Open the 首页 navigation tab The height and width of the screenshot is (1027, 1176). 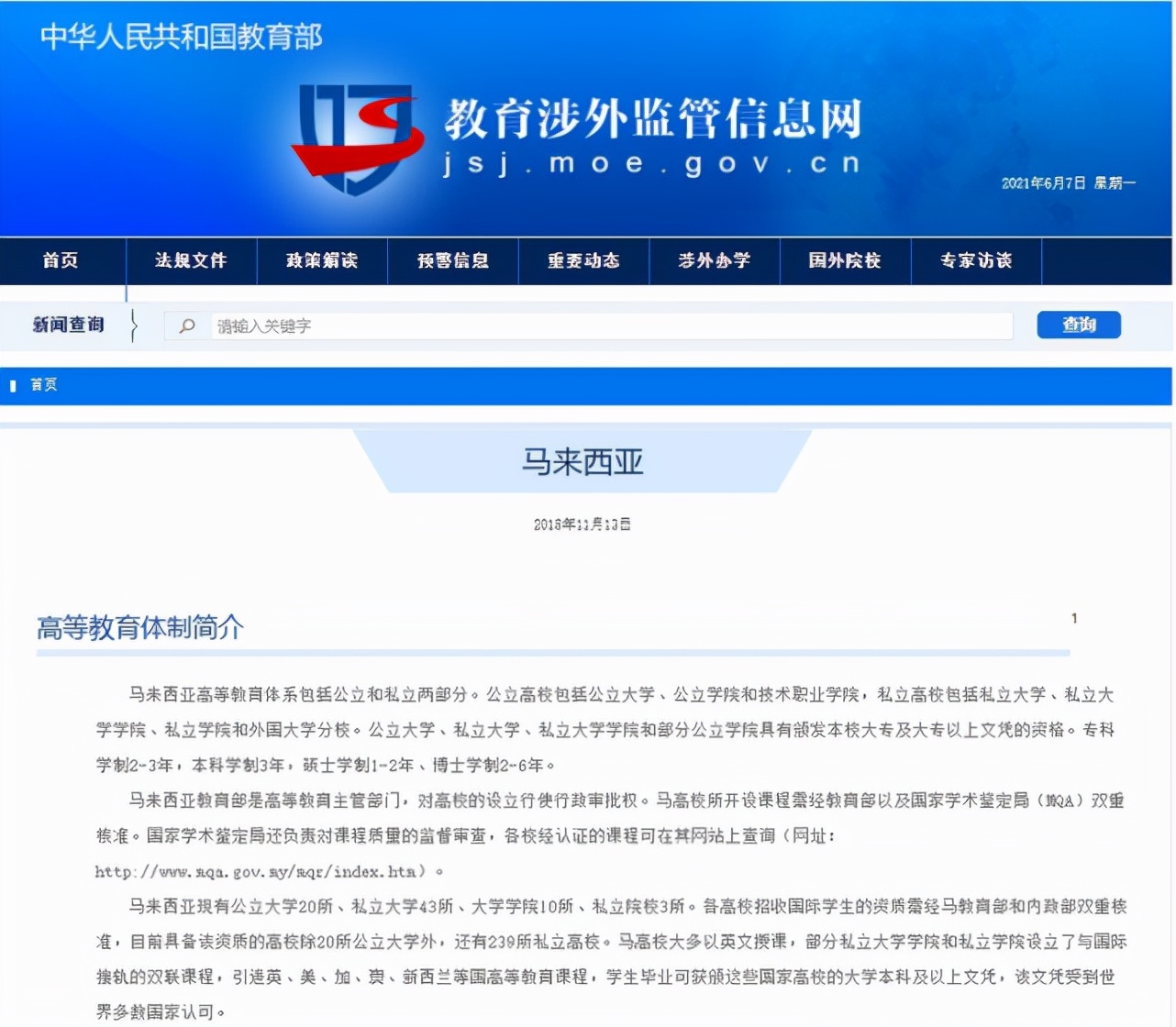click(61, 260)
